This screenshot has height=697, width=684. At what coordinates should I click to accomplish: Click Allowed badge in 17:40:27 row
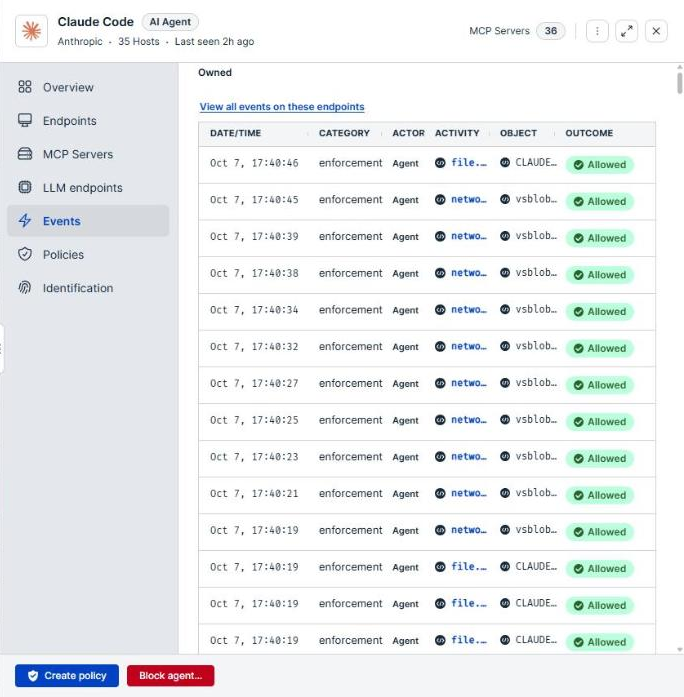pos(600,385)
